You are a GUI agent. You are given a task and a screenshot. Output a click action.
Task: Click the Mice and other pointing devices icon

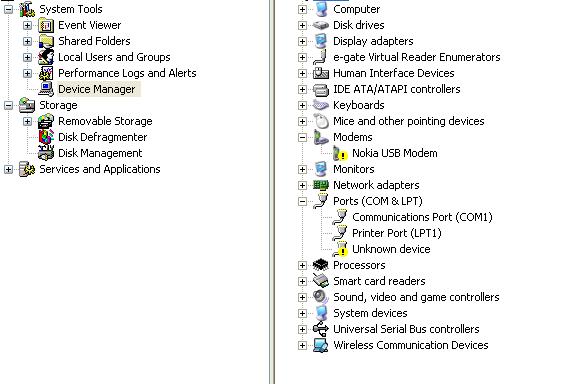(321, 121)
